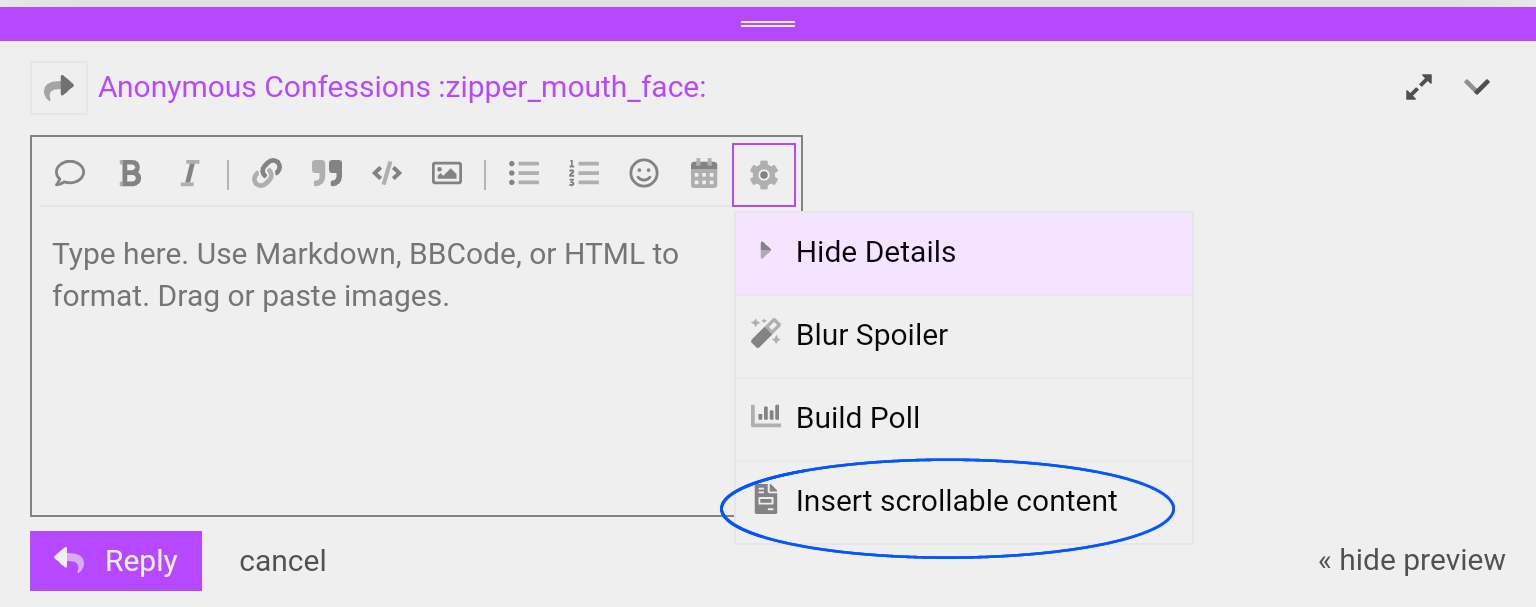
Task: Collapse the composer with the chevron
Action: tap(1477, 87)
